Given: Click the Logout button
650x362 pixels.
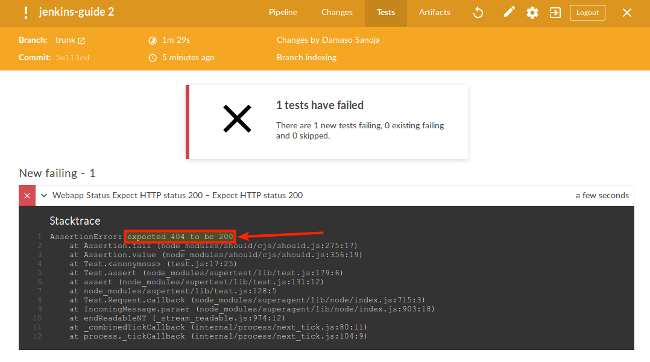Looking at the screenshot, I should (x=587, y=12).
